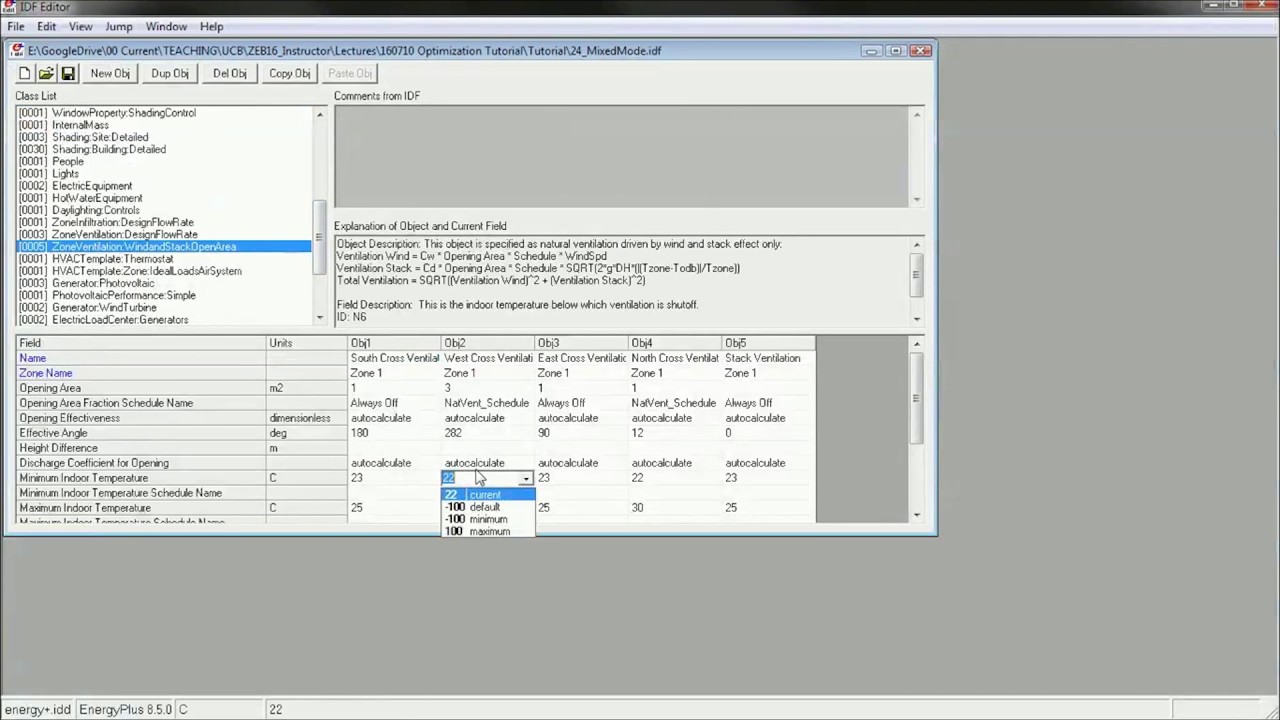
Task: Choose the 22 current option in dropdown
Action: tap(488, 495)
